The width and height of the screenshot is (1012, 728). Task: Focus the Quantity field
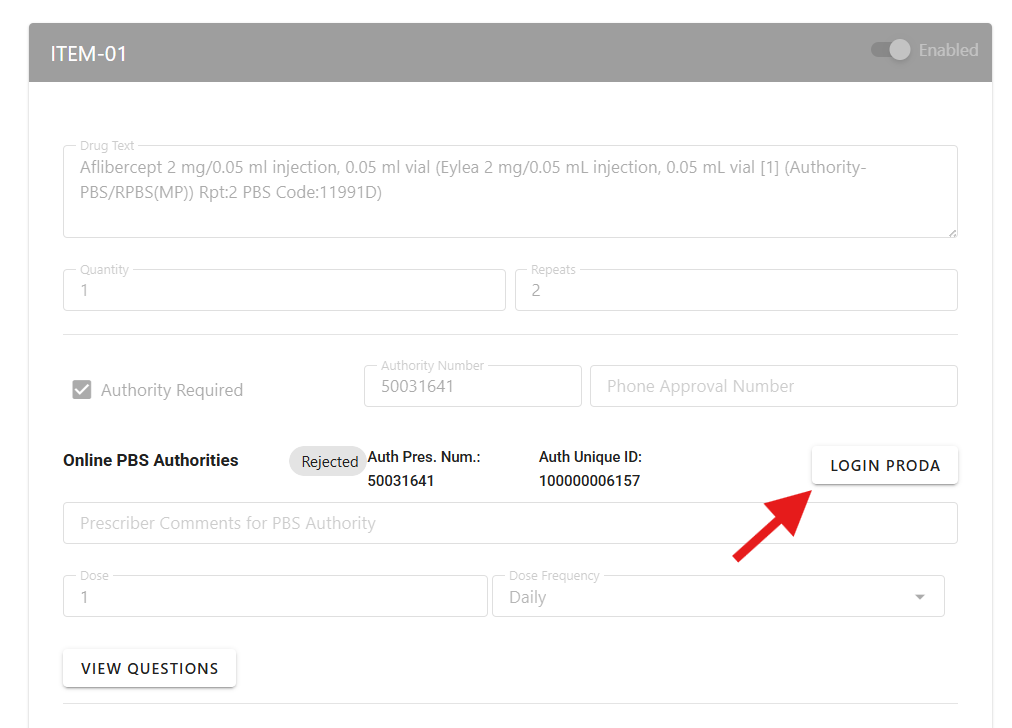(284, 291)
